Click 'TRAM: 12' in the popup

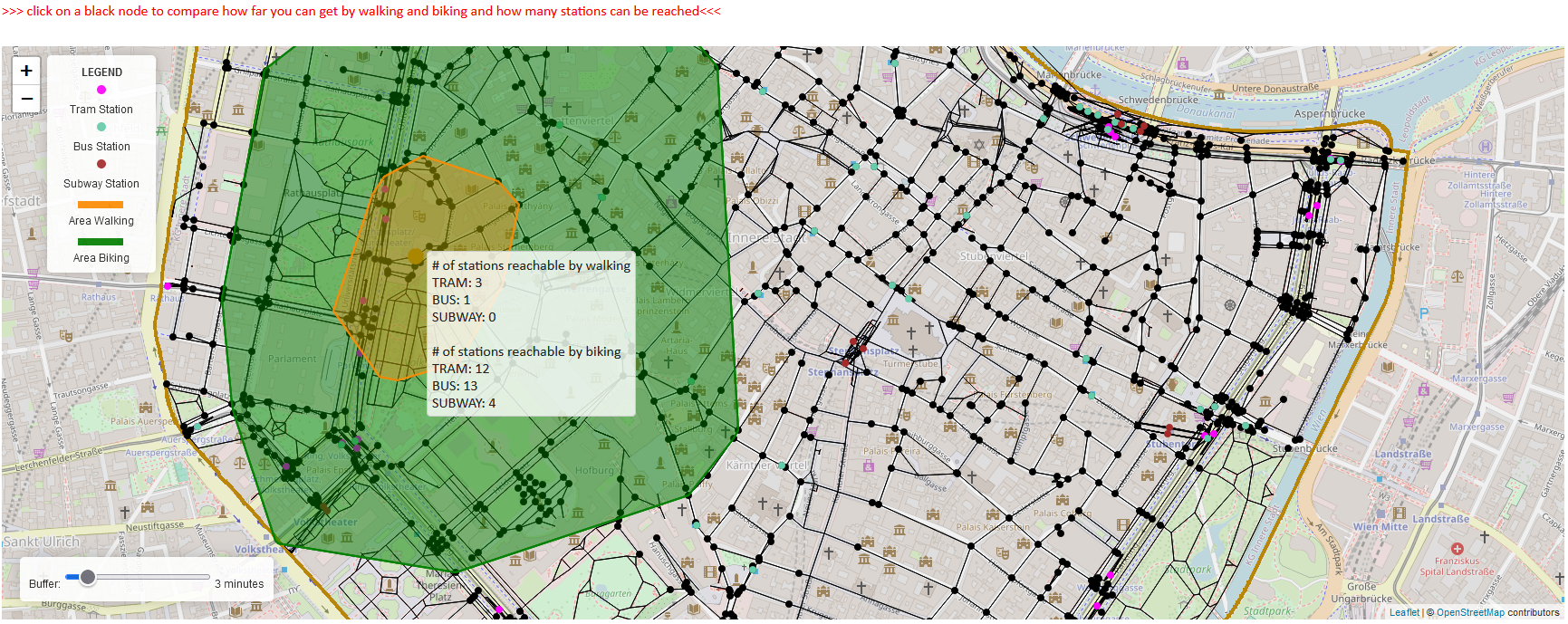click(x=460, y=369)
